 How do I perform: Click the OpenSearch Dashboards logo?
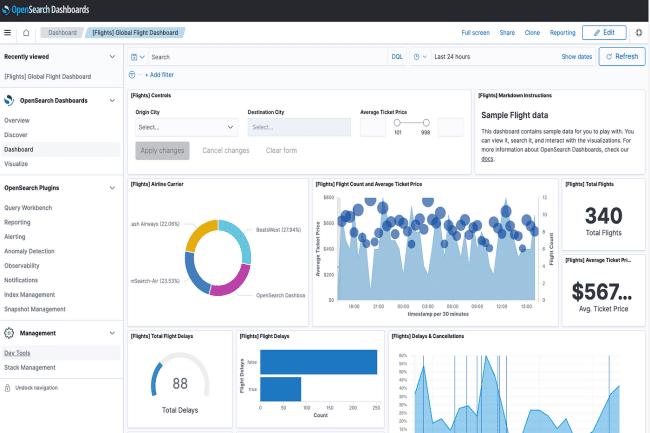click(x=46, y=10)
